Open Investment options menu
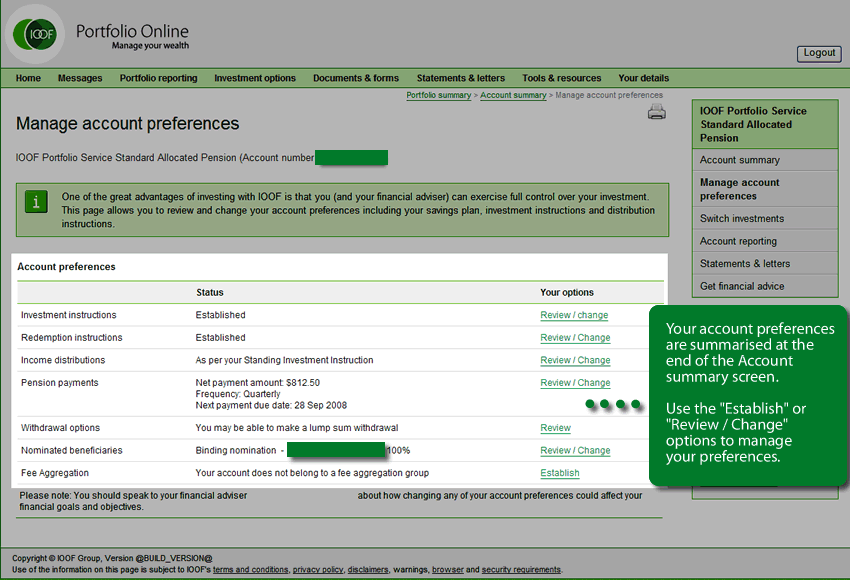 tap(255, 78)
